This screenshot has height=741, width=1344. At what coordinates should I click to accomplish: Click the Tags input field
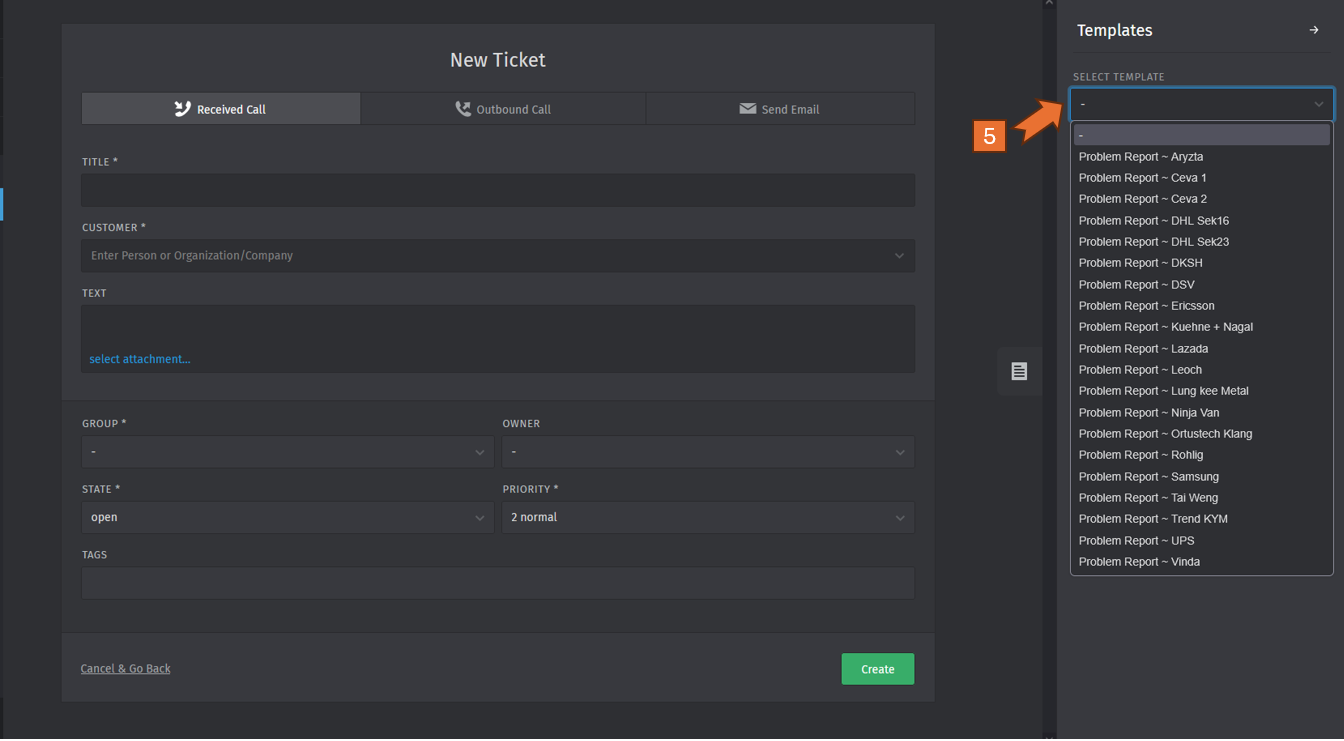point(497,583)
